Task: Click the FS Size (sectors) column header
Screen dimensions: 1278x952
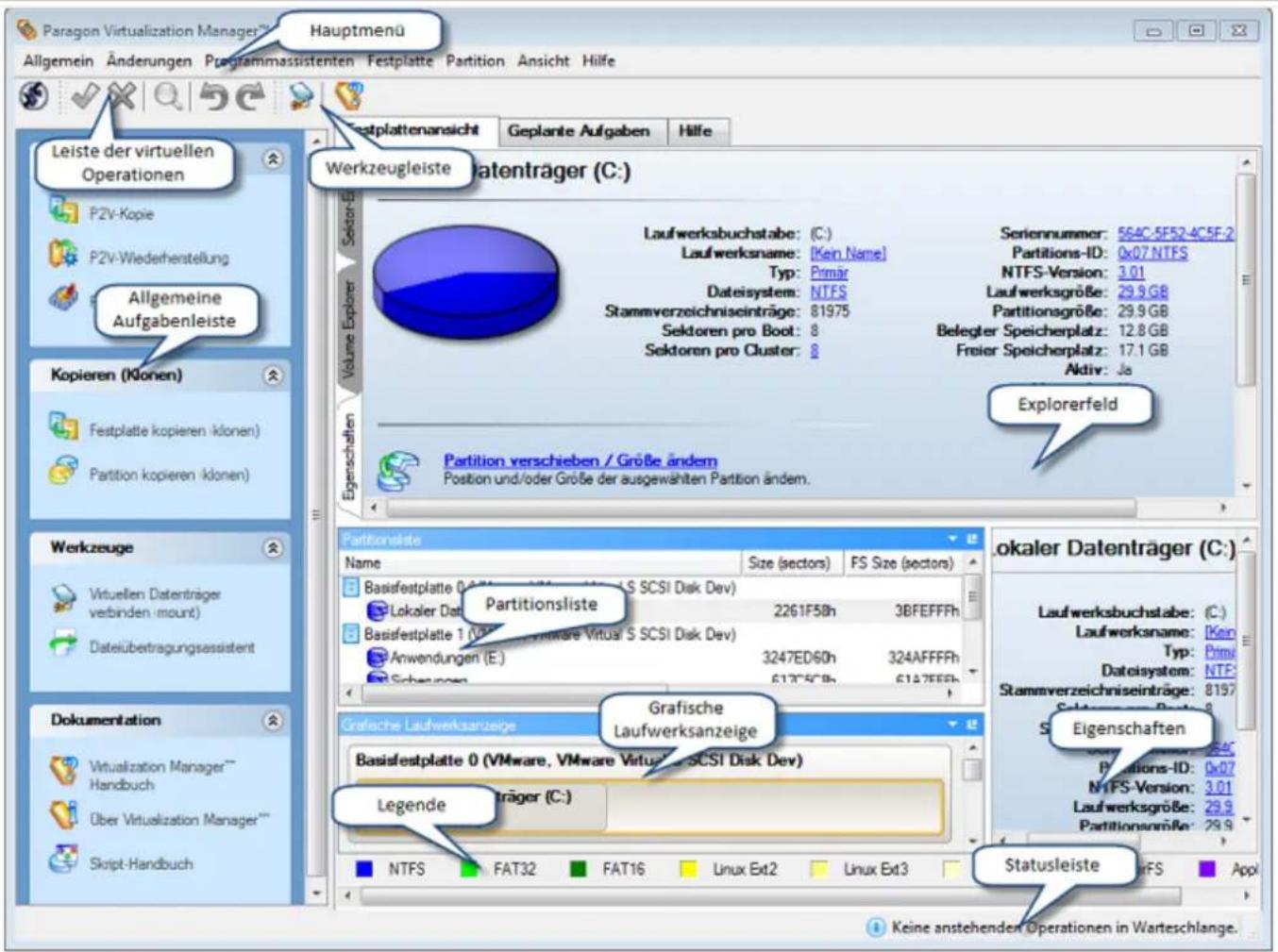Action: click(902, 563)
